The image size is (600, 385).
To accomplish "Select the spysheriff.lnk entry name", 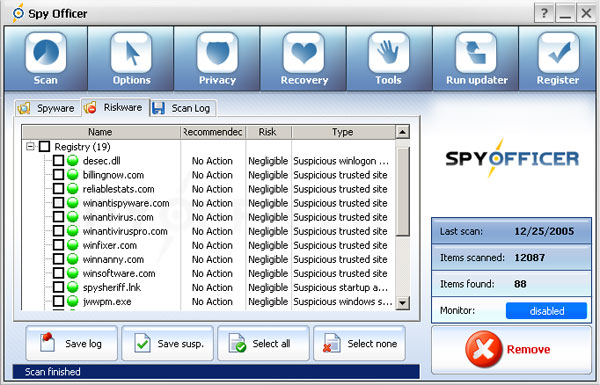I will tap(112, 287).
